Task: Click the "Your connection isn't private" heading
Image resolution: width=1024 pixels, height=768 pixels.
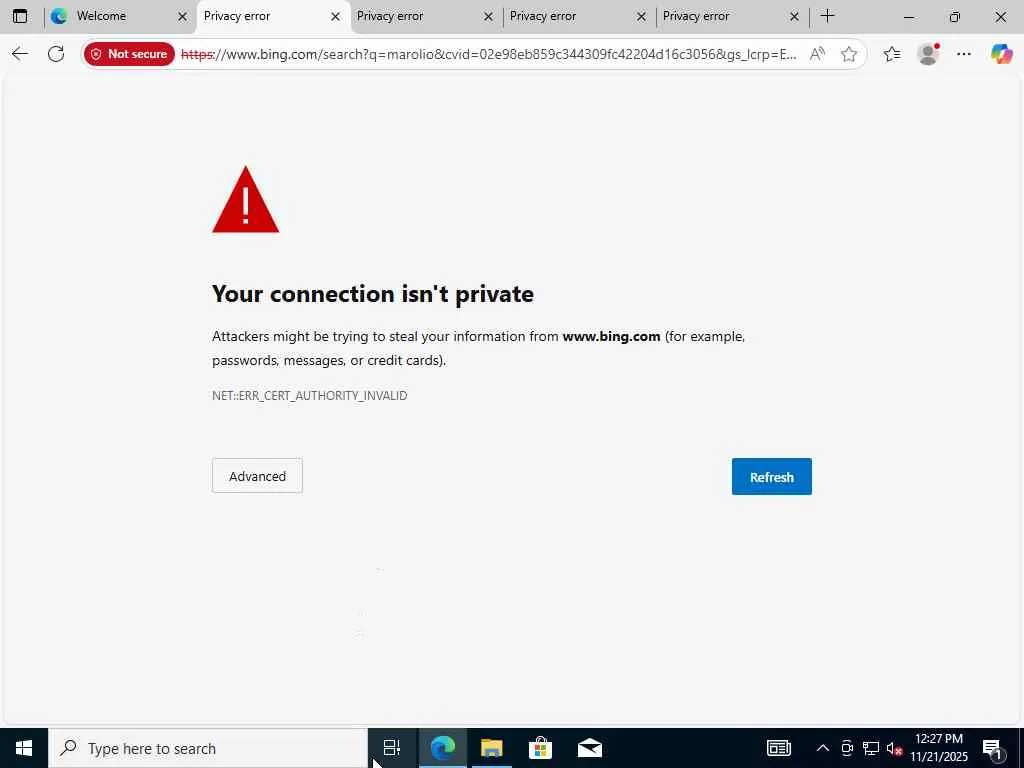Action: pos(373,294)
